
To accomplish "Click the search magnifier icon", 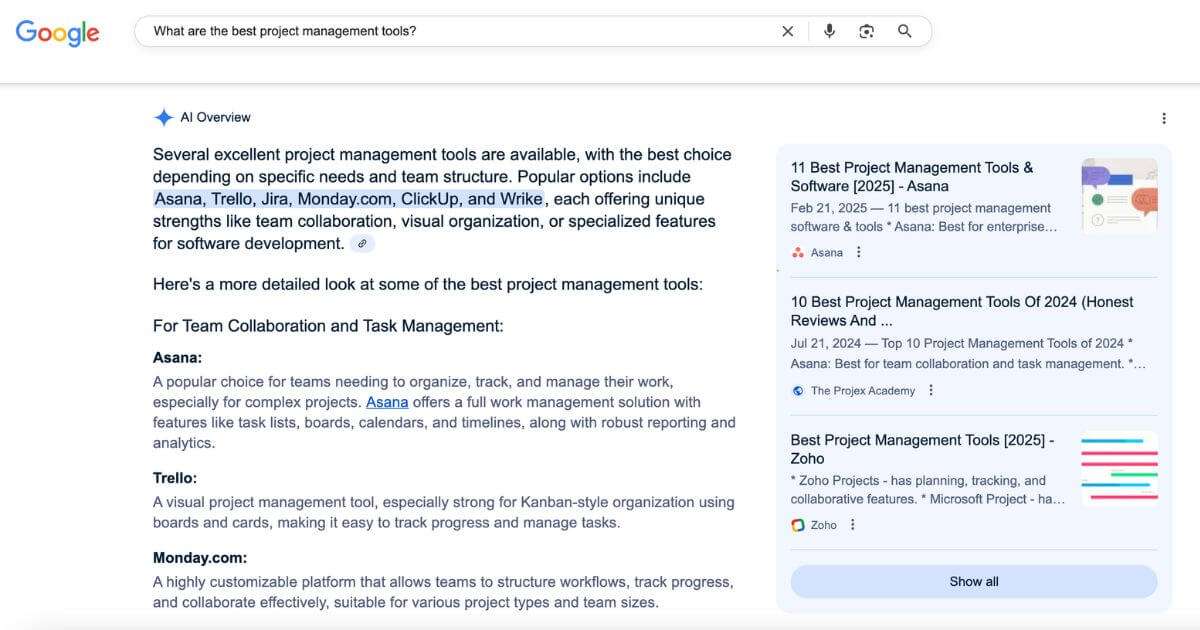I will 904,31.
